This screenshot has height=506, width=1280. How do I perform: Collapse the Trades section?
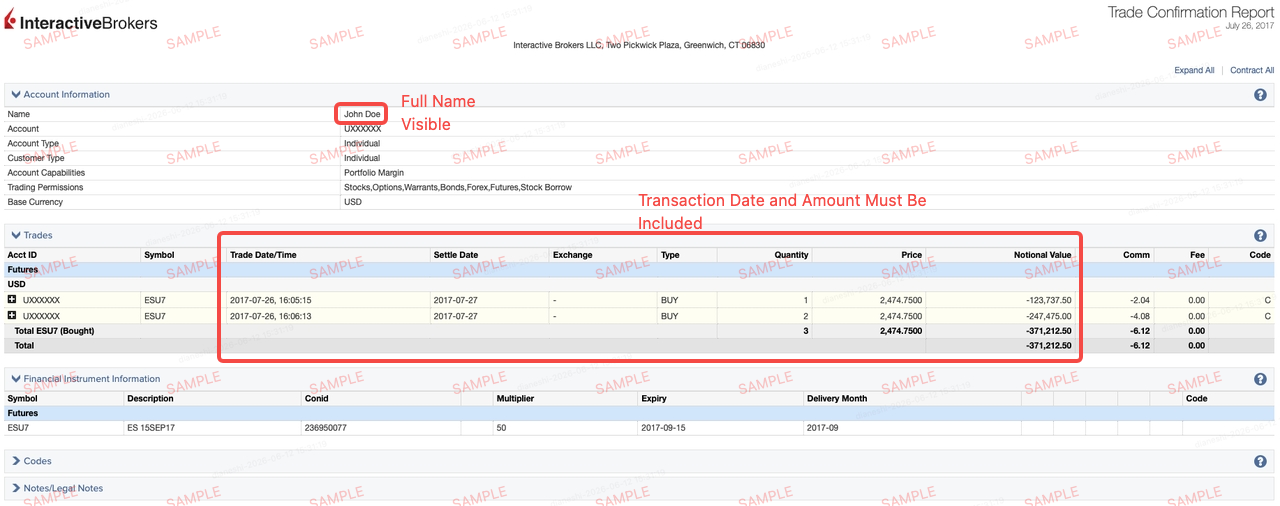[16, 236]
